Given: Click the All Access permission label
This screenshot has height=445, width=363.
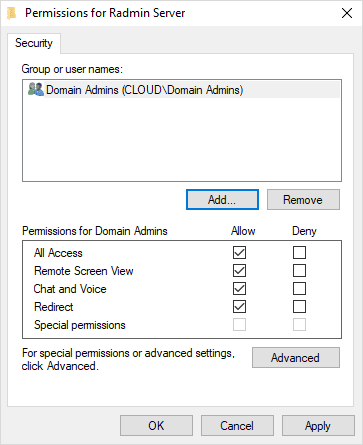Looking at the screenshot, I should coord(58,253).
